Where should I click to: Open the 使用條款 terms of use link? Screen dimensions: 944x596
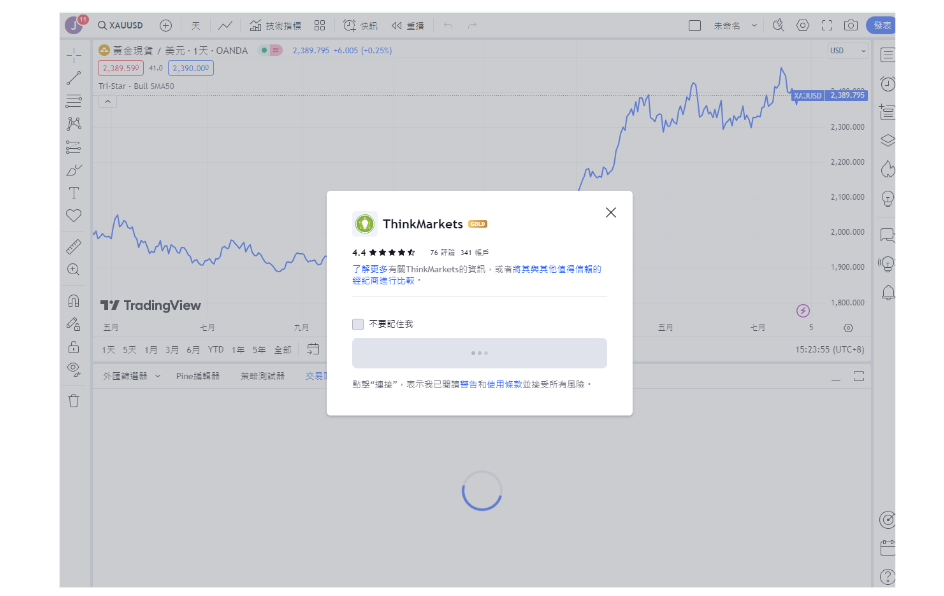click(504, 384)
